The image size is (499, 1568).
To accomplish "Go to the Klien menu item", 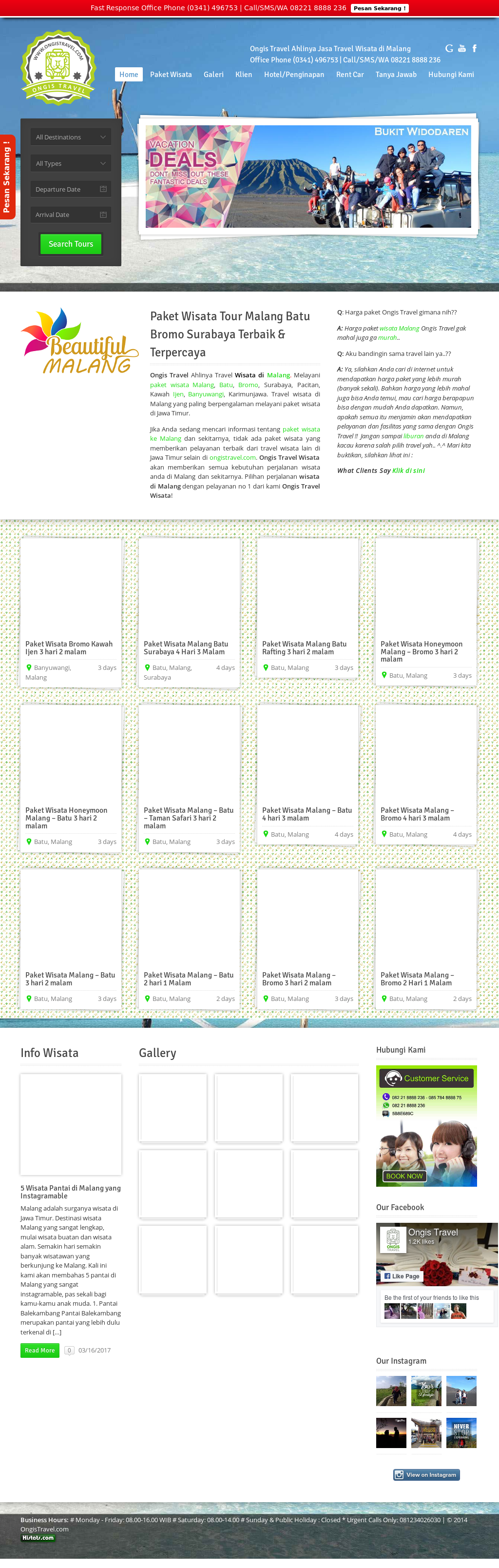I will pyautogui.click(x=244, y=74).
